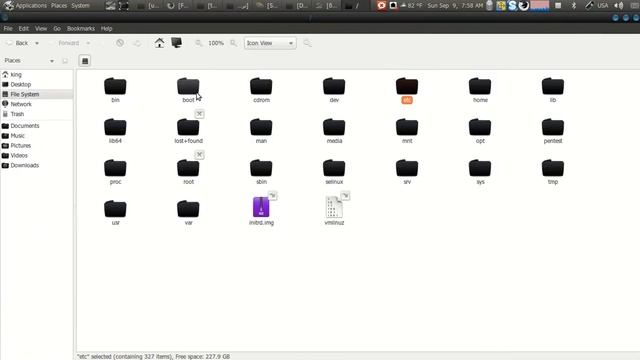Open the Go menu
The height and width of the screenshot is (360, 640).
pyautogui.click(x=57, y=29)
